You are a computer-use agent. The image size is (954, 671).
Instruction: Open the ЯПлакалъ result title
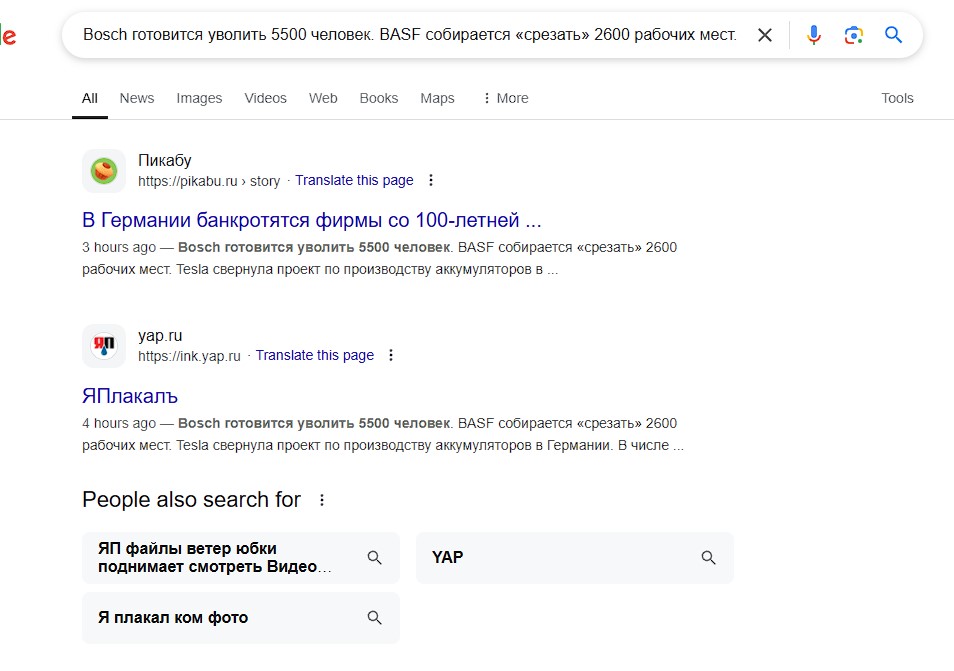[x=130, y=397]
